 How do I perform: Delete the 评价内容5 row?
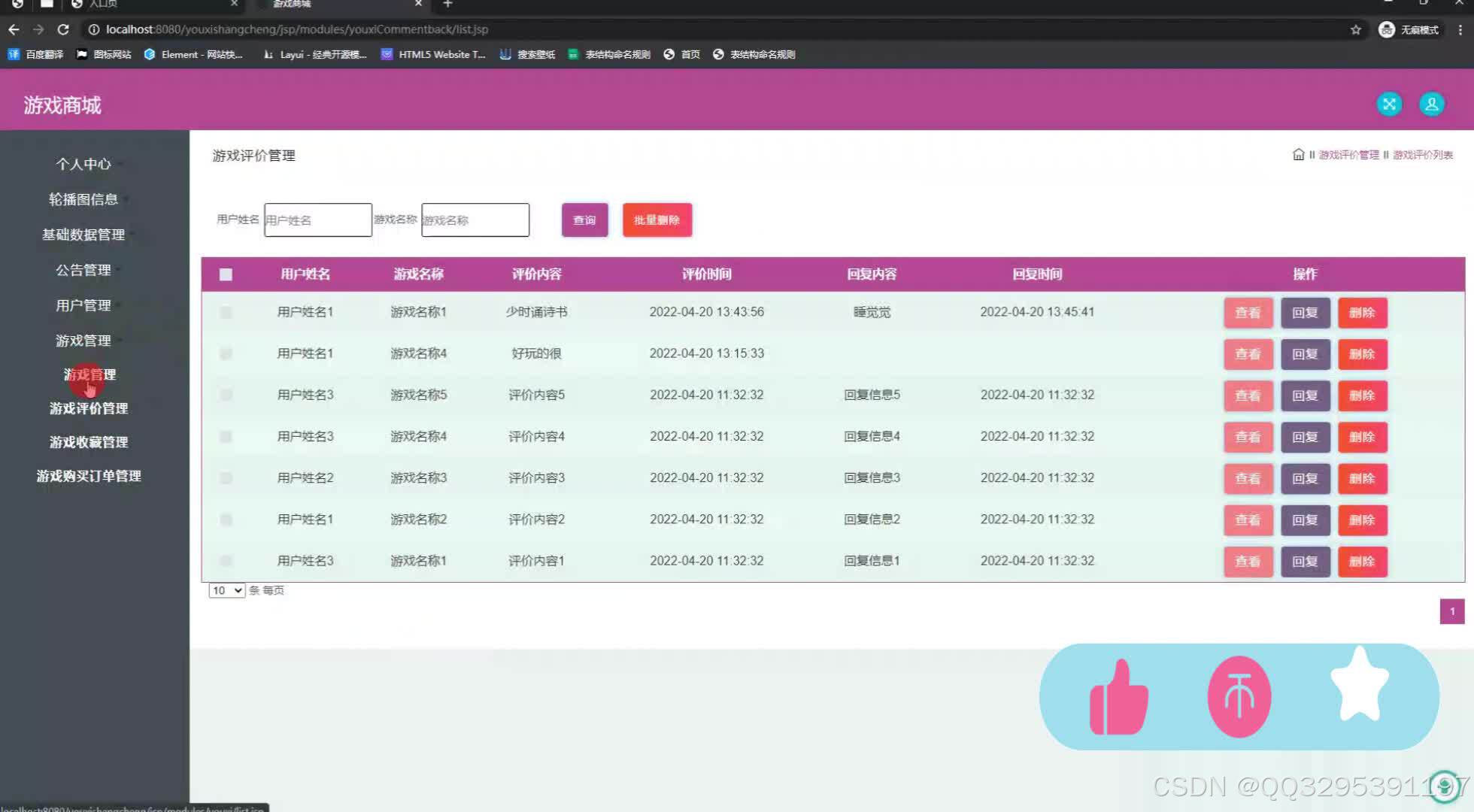(x=1362, y=395)
